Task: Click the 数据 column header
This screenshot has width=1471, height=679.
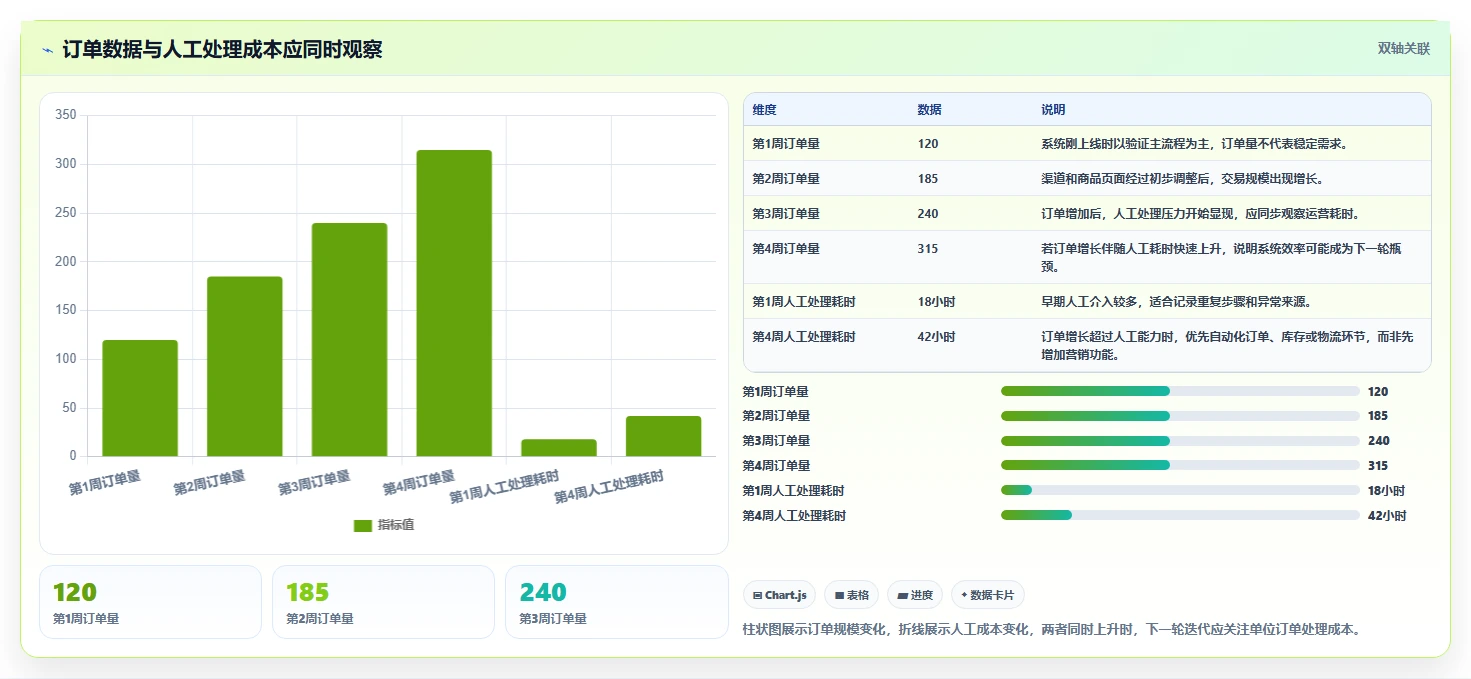Action: click(929, 110)
